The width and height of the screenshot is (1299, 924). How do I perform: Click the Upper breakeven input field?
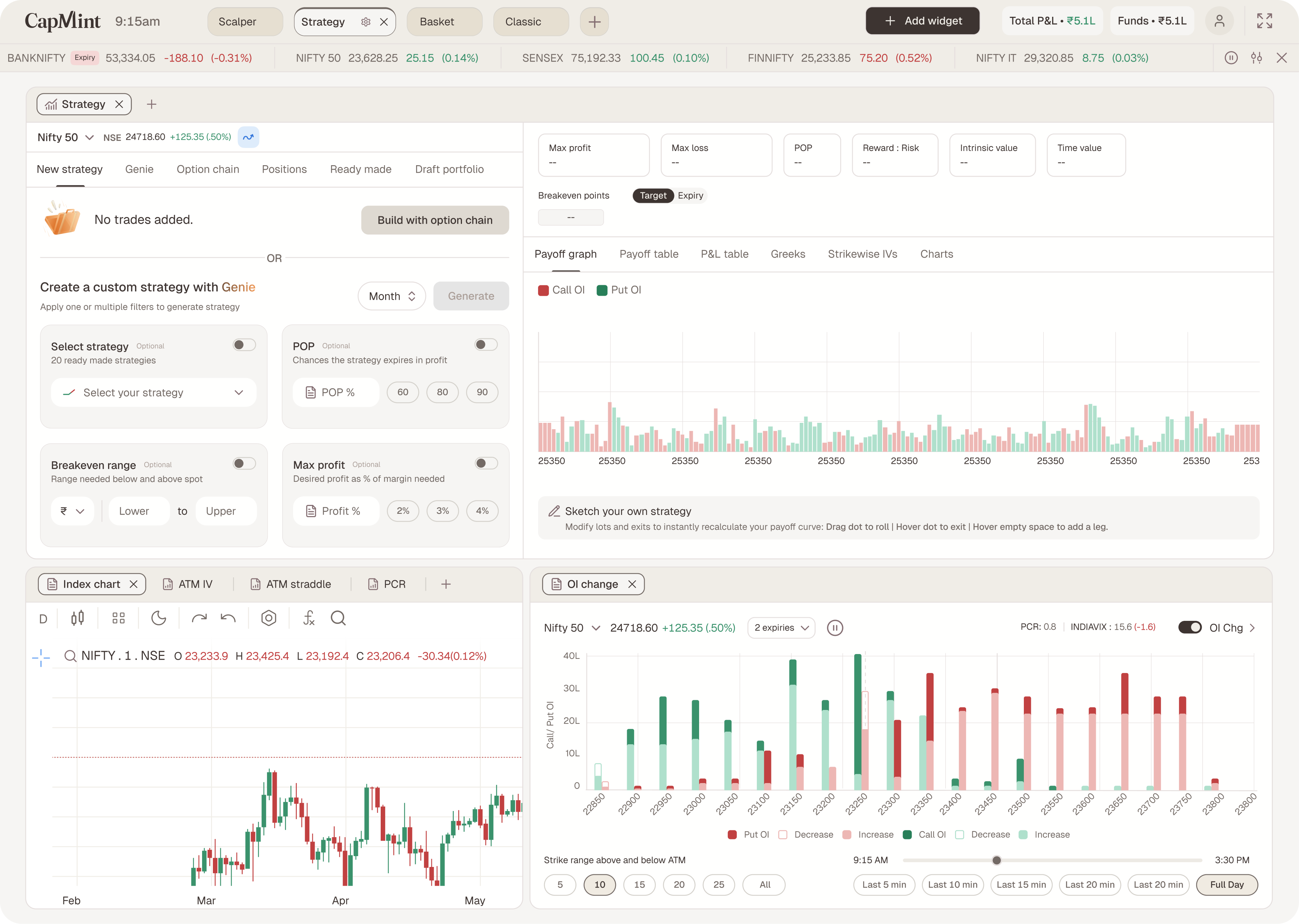point(226,511)
